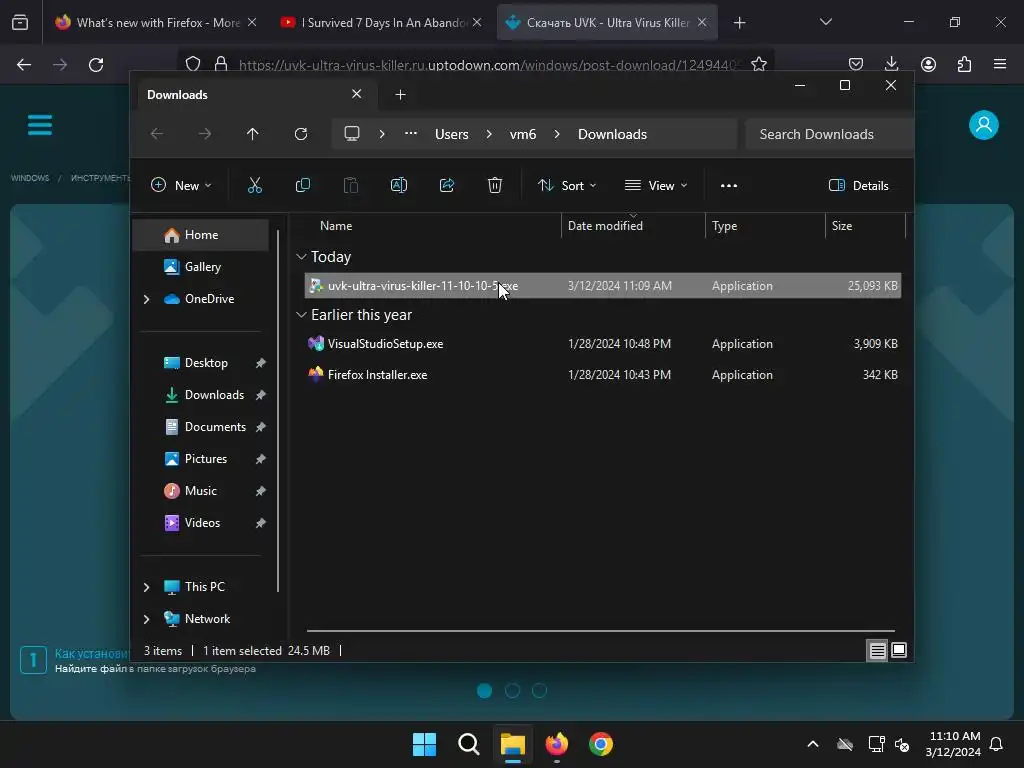The height and width of the screenshot is (768, 1024).
Task: Open Music in quick access
Action: (200, 491)
